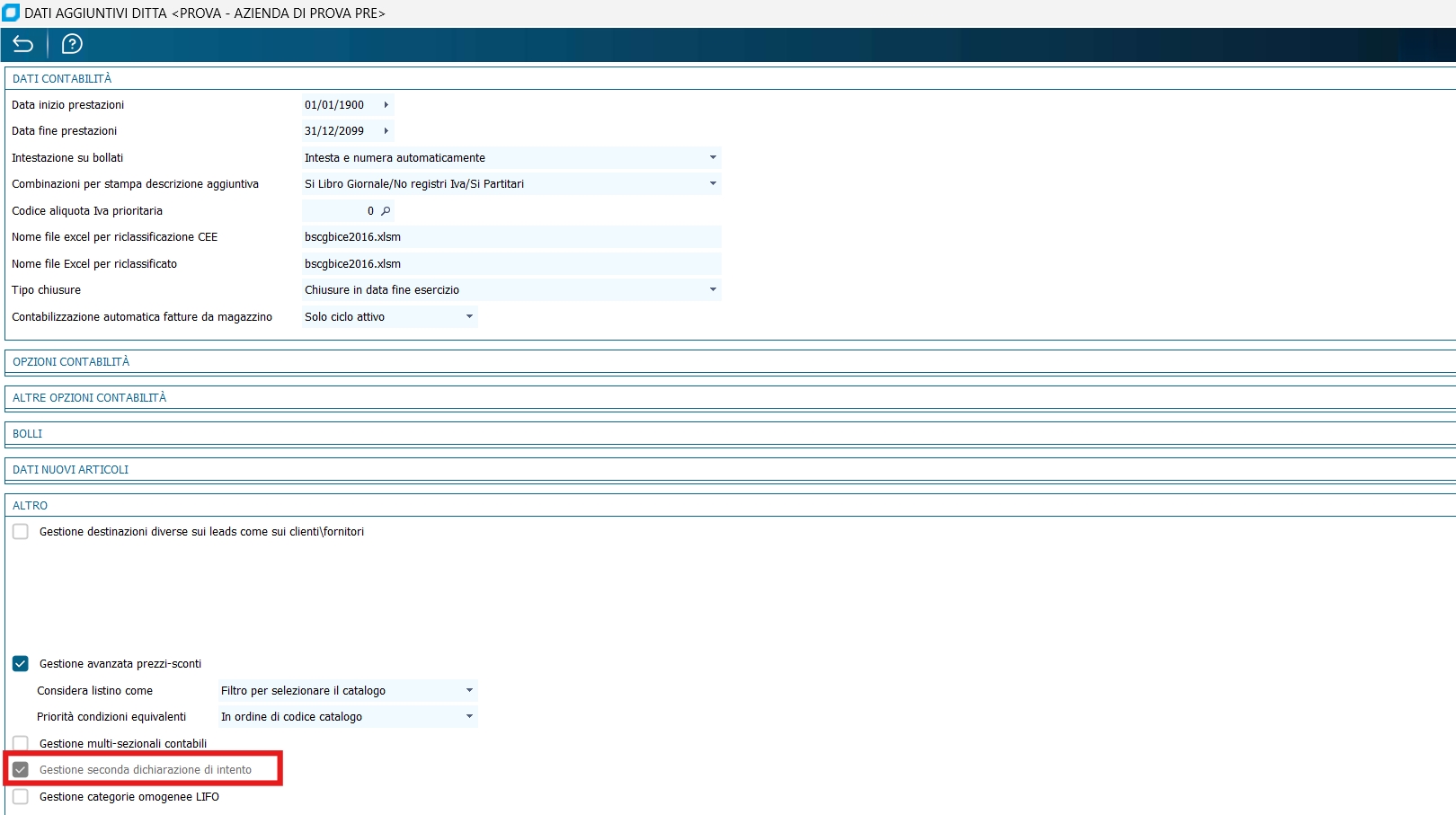
Task: Open Priorità condizioni equivalenti dropdown
Action: tap(348, 717)
